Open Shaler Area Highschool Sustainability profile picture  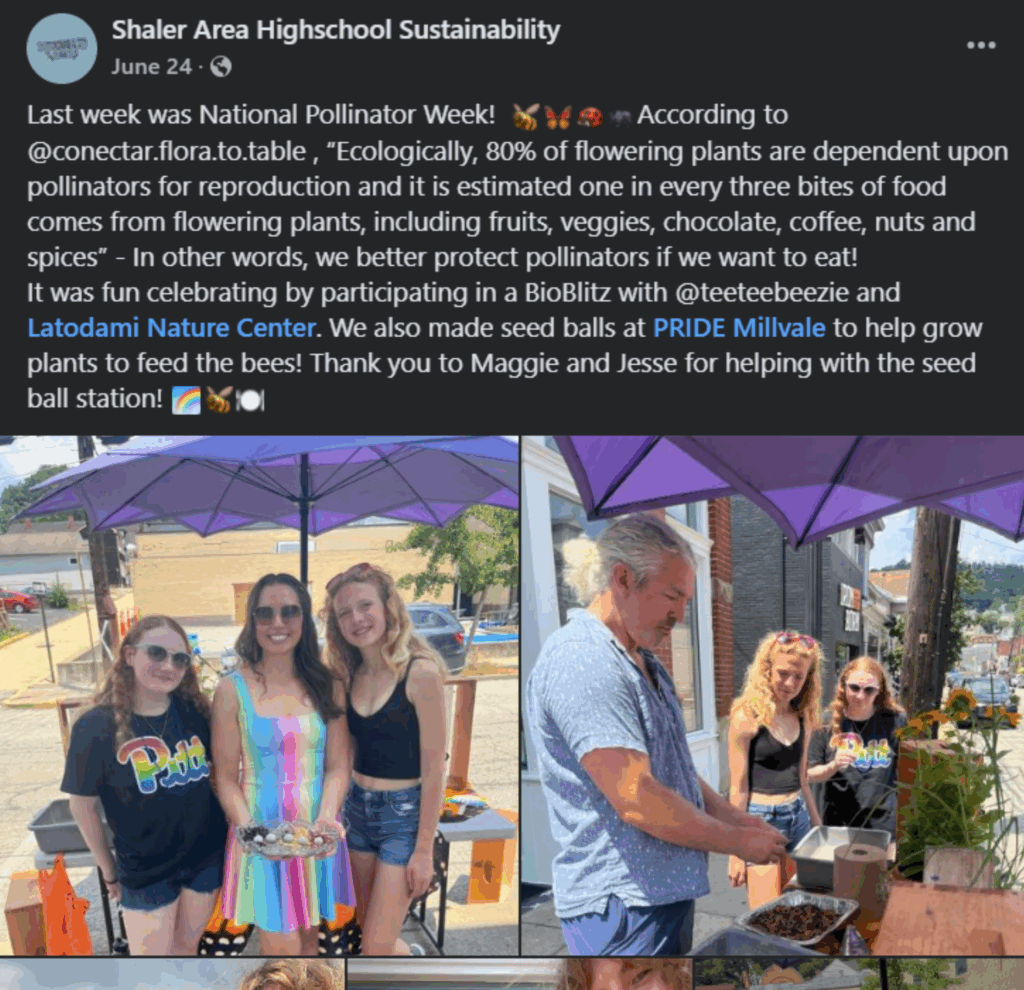tap(61, 48)
